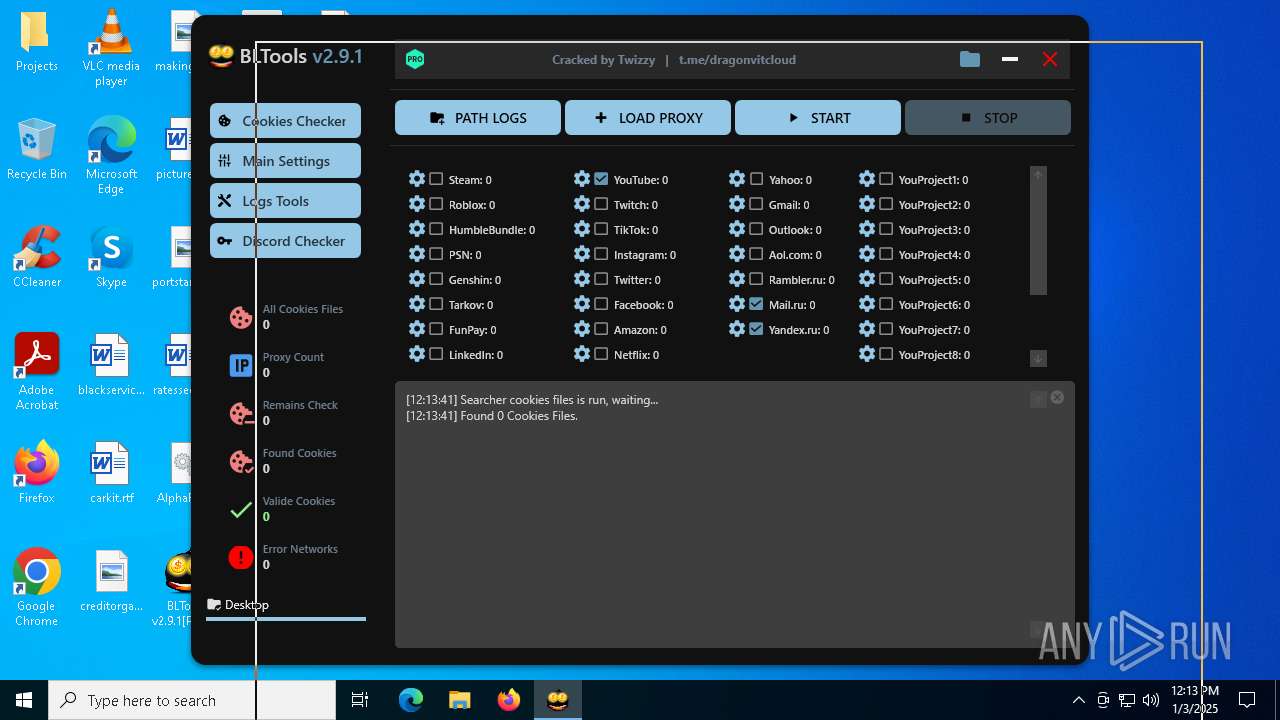Open the folder icon in title bar
Image resolution: width=1280 pixels, height=720 pixels.
pyautogui.click(x=970, y=59)
